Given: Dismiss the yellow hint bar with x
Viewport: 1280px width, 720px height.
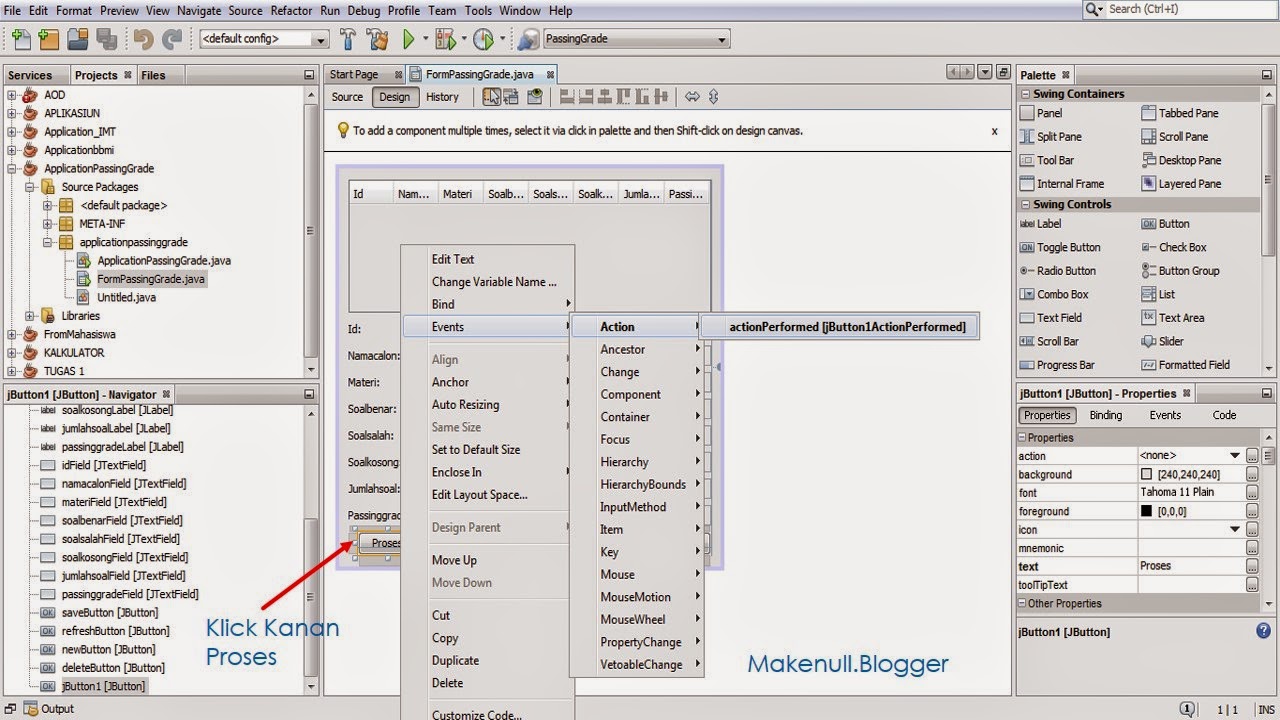Looking at the screenshot, I should click(994, 131).
